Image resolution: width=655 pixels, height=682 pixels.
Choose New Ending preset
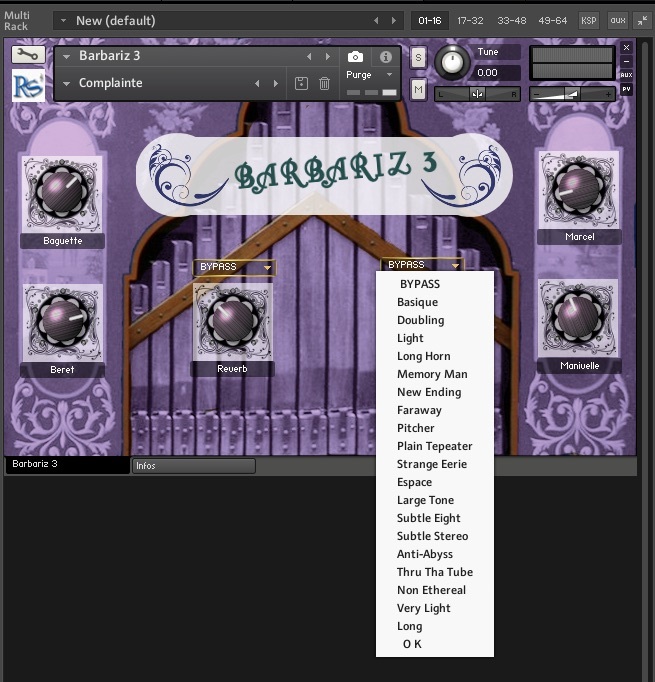point(434,392)
